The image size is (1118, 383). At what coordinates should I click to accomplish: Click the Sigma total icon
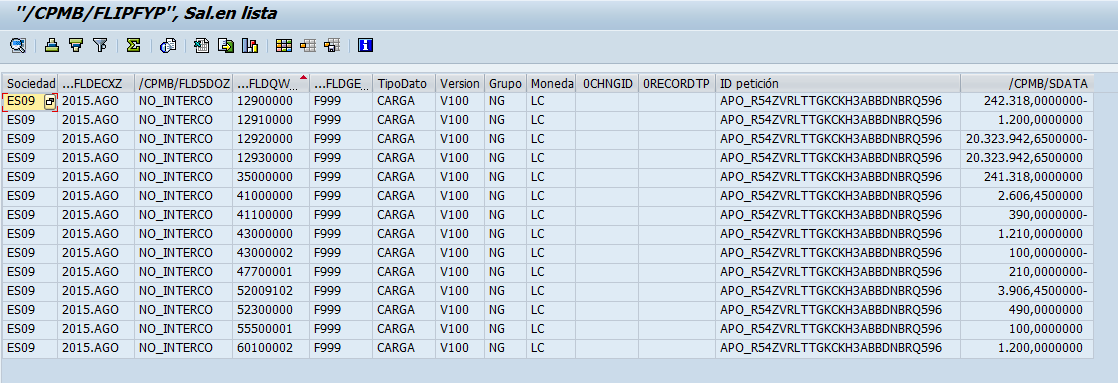133,46
